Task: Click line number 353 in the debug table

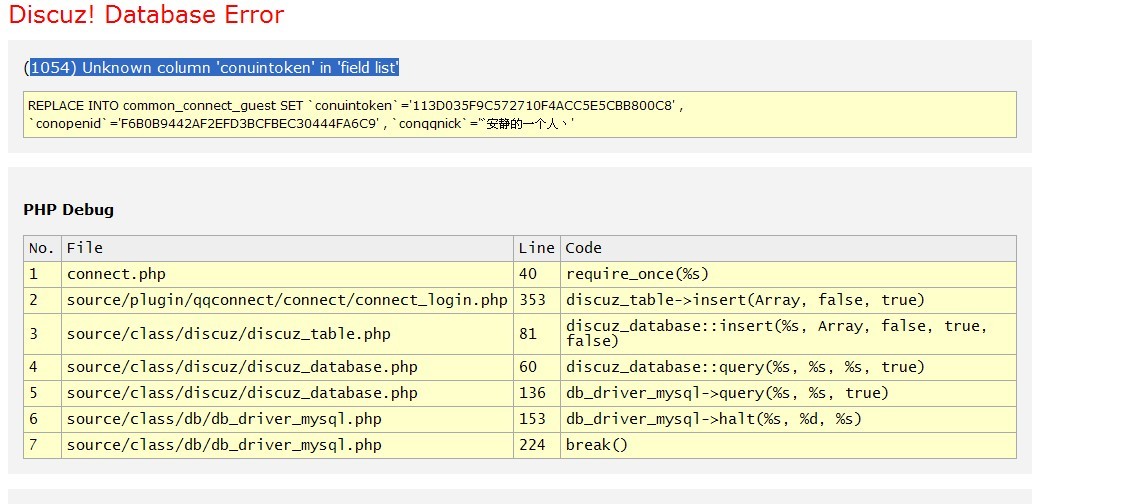Action: (532, 300)
